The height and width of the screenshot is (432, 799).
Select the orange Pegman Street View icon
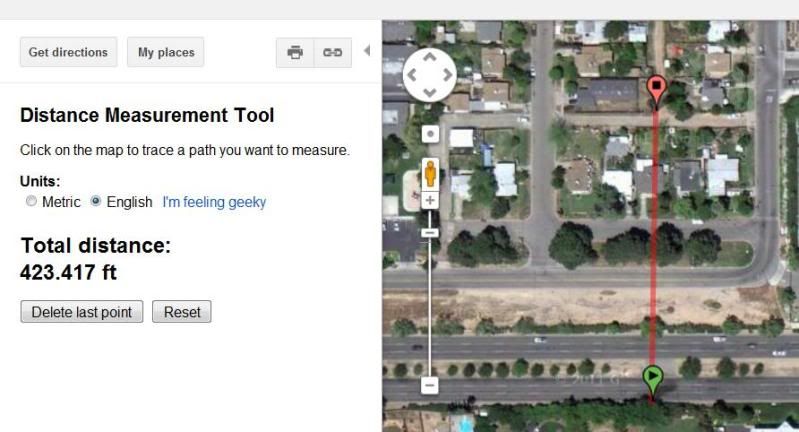[x=430, y=174]
